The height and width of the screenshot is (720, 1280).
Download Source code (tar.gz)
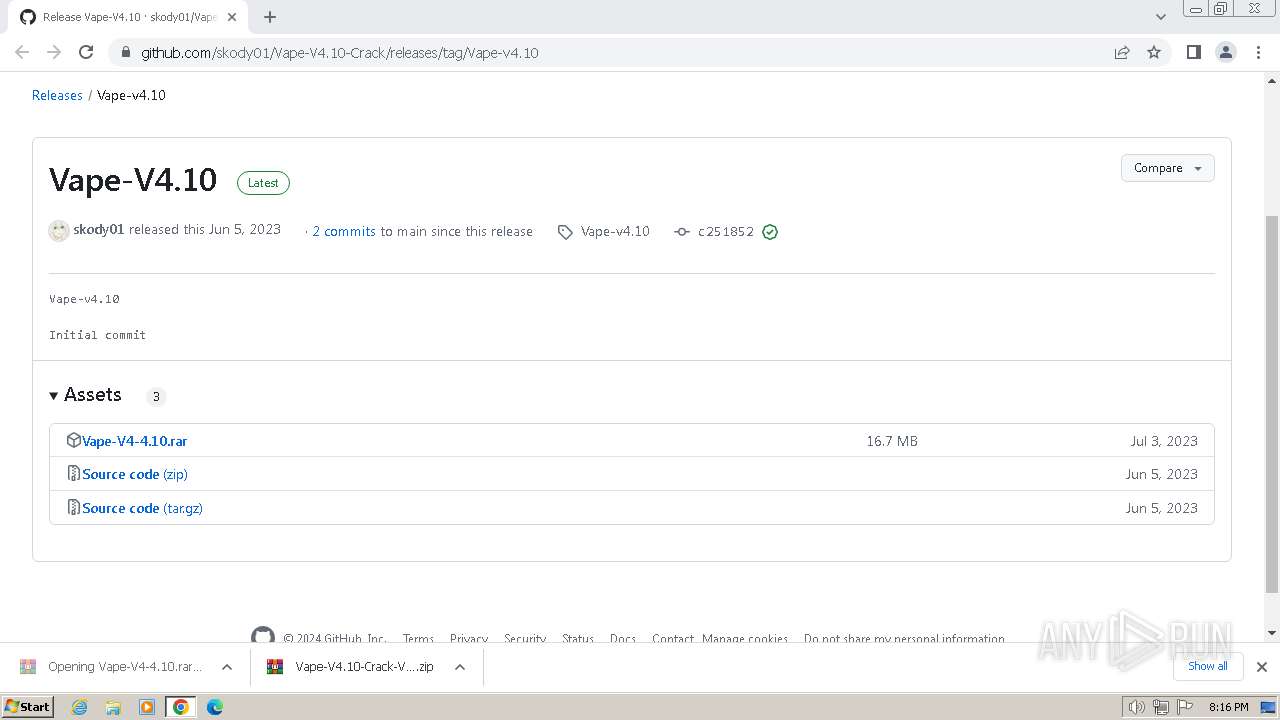142,508
